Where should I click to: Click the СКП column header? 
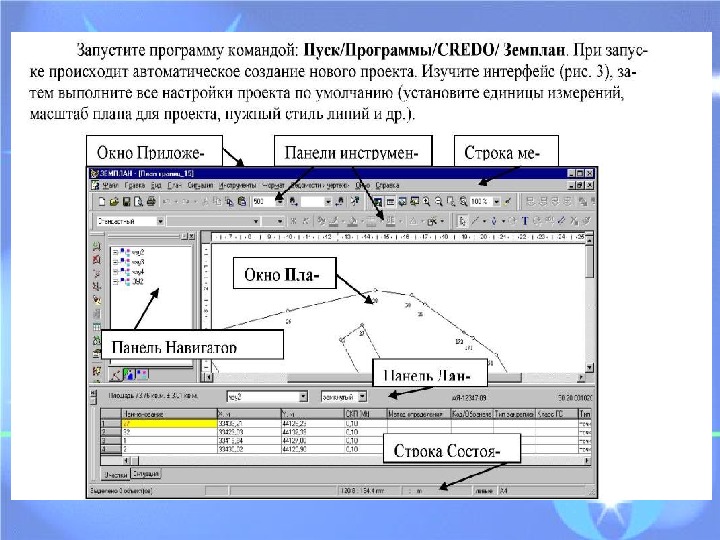click(x=366, y=414)
